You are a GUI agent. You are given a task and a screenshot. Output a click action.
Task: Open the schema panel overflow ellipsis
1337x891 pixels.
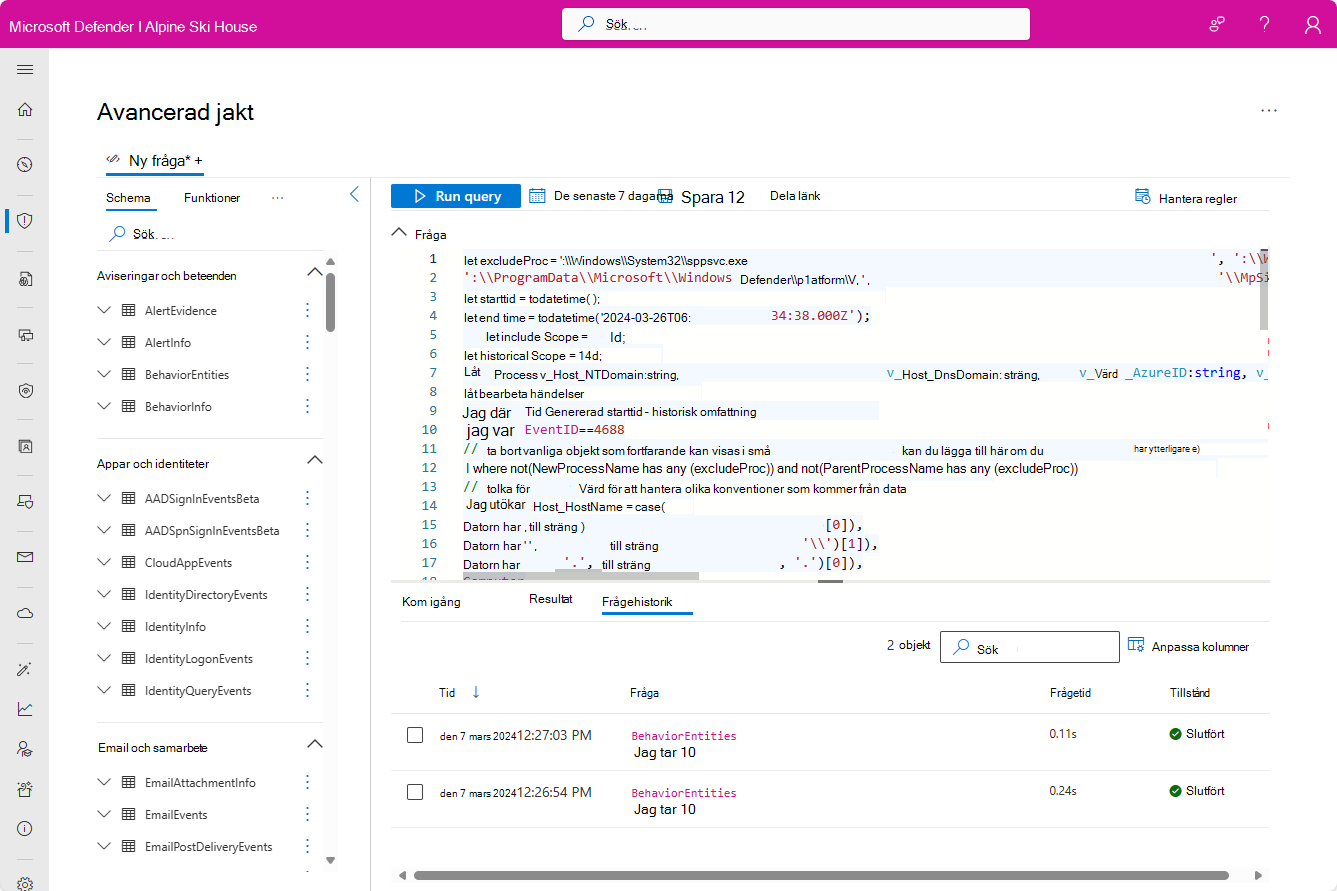pos(278,198)
